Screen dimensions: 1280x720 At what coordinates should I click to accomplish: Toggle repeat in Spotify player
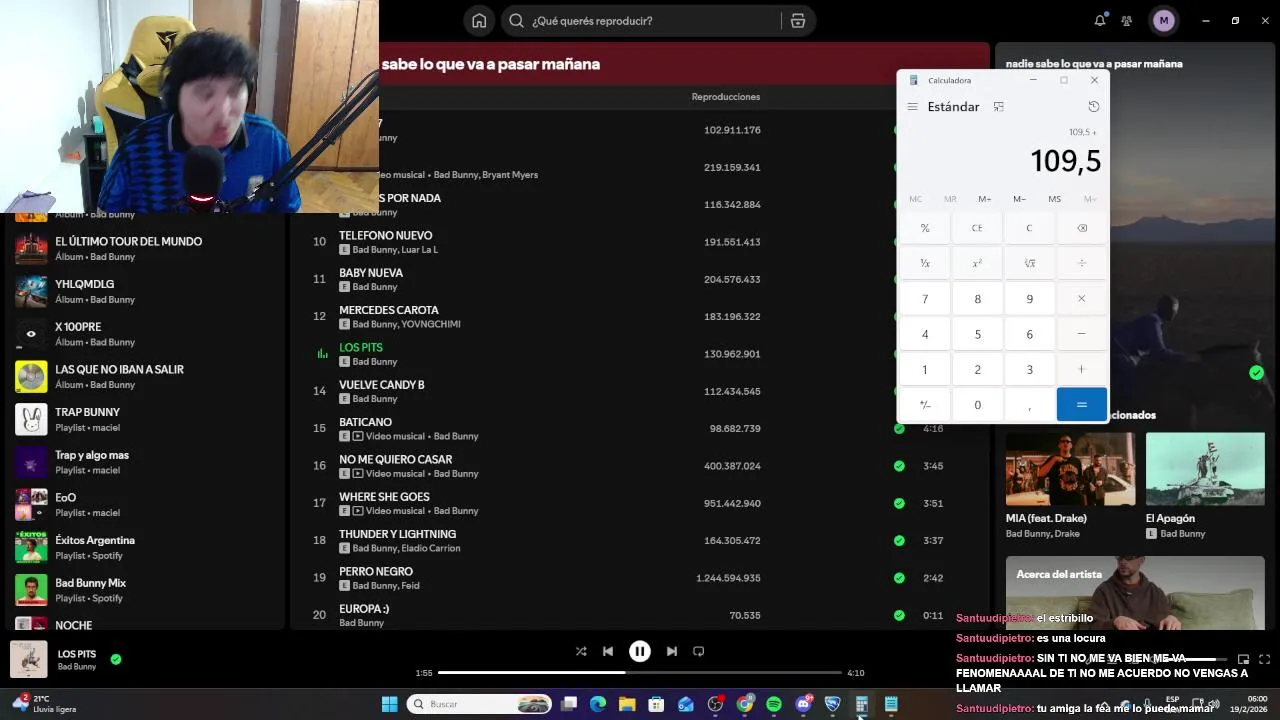coord(699,651)
